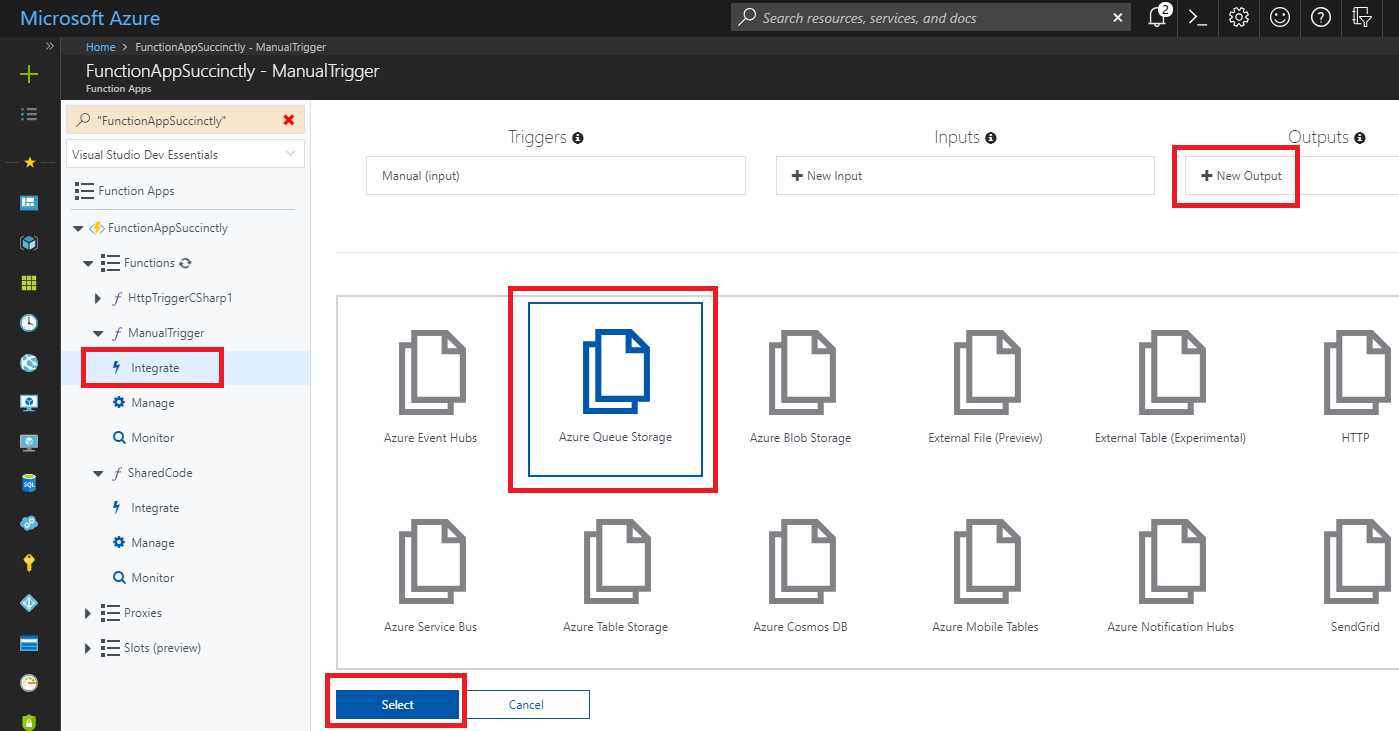
Task: Navigate to Home in the breadcrumb
Action: click(x=100, y=46)
